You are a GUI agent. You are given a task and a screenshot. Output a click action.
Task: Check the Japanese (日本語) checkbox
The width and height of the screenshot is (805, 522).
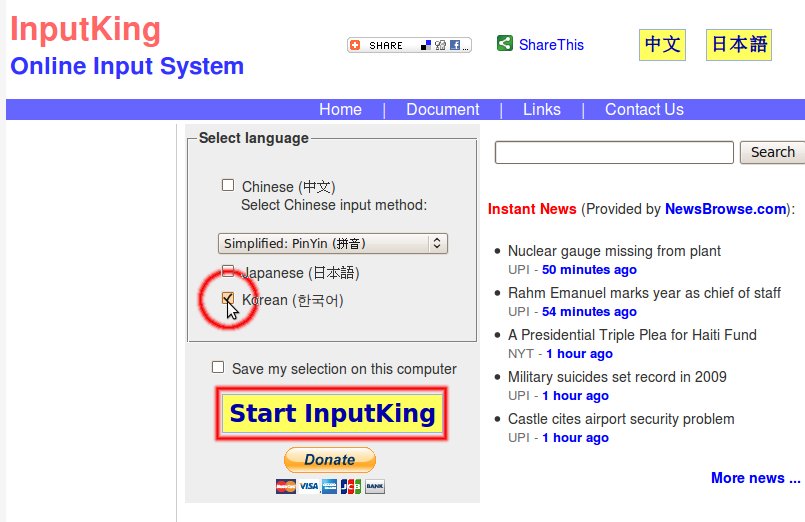(228, 270)
